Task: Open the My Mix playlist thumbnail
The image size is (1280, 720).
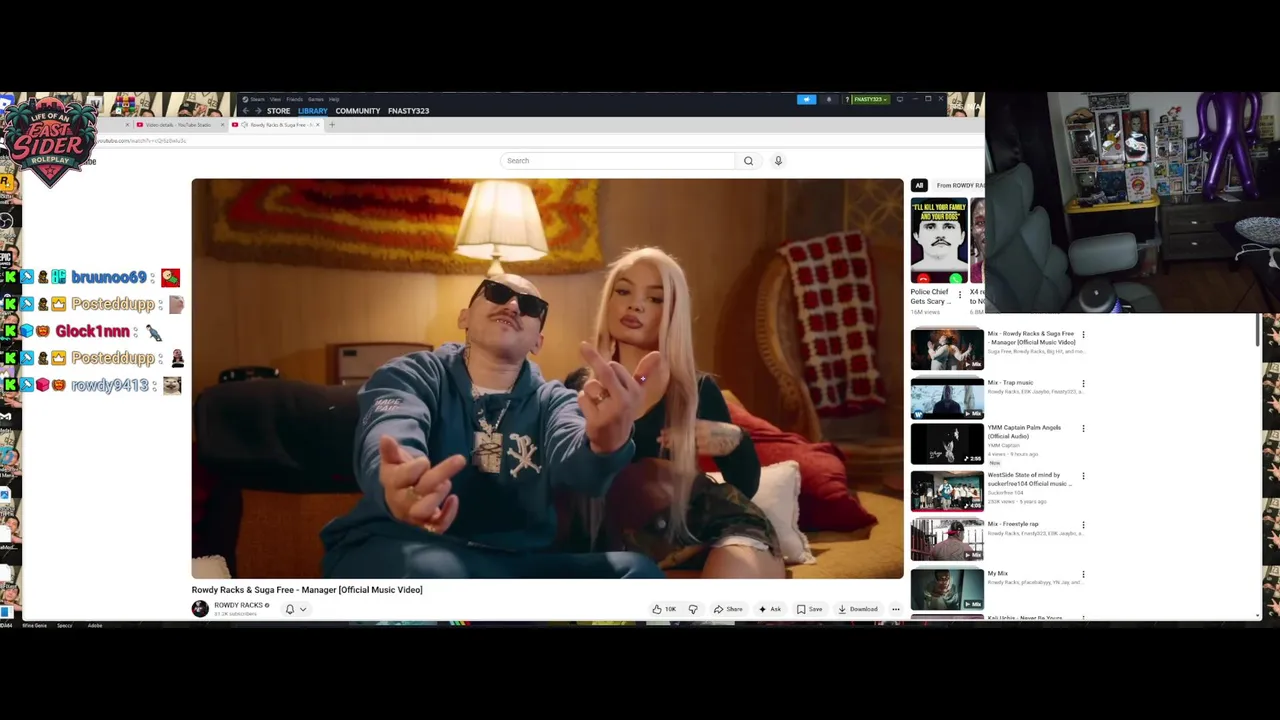Action: tap(947, 589)
